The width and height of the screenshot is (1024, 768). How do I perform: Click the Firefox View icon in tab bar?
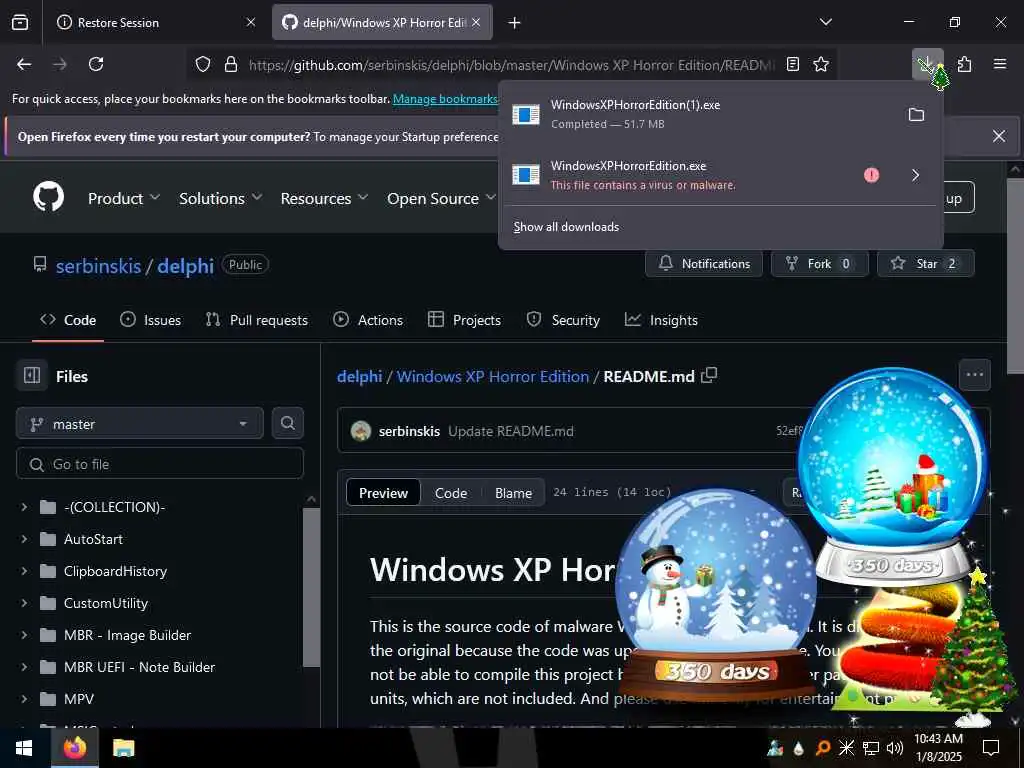click(20, 22)
